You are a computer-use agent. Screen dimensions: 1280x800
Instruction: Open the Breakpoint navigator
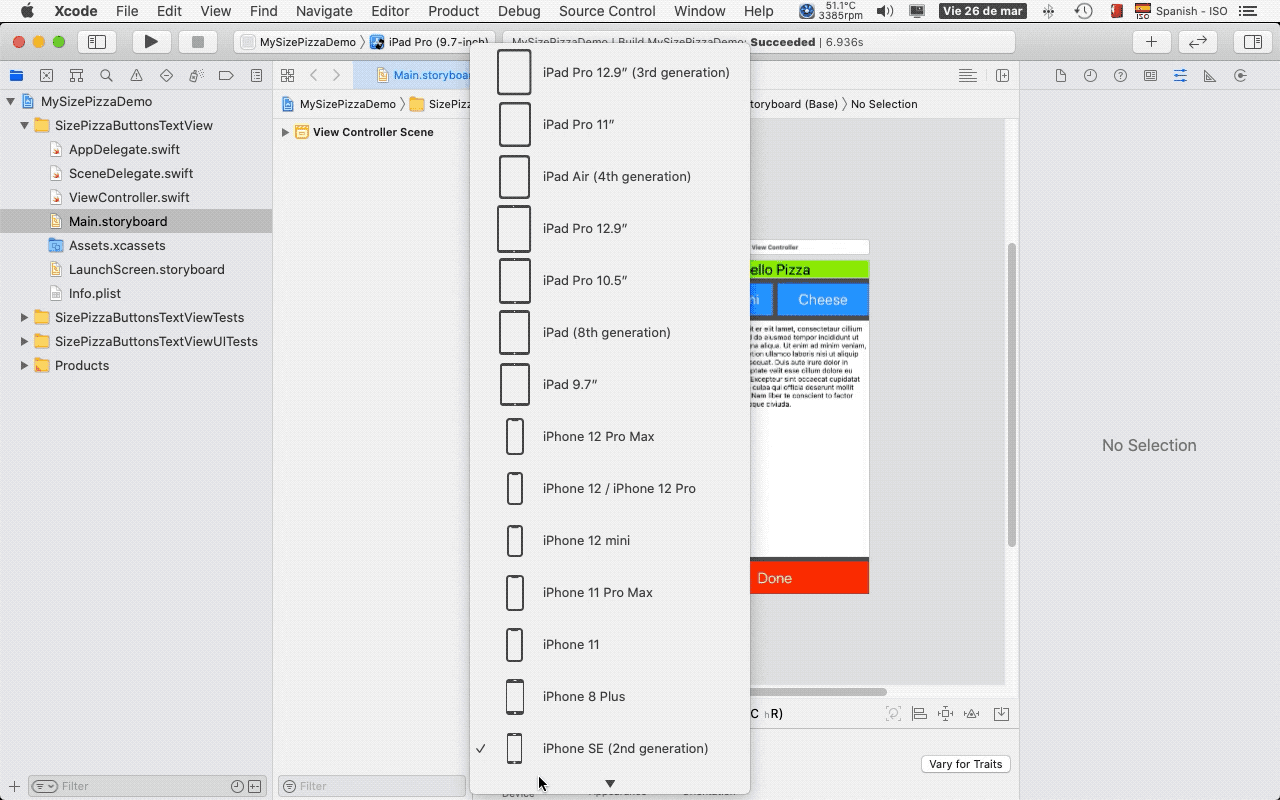(226, 76)
